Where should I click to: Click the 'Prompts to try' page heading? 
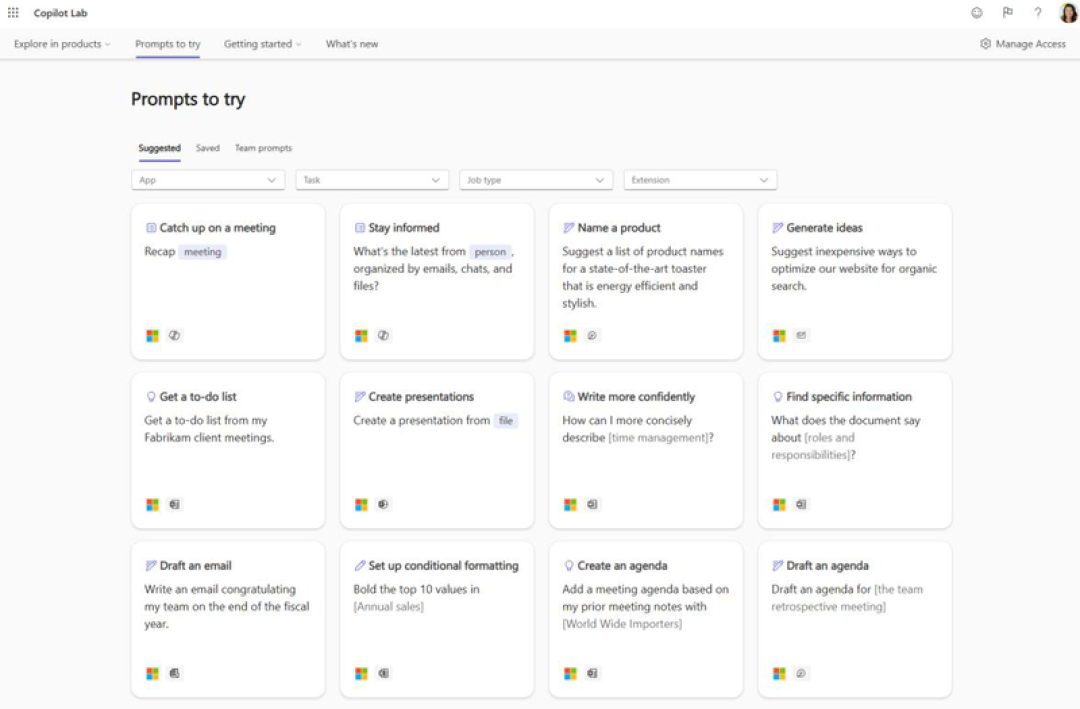point(188,99)
